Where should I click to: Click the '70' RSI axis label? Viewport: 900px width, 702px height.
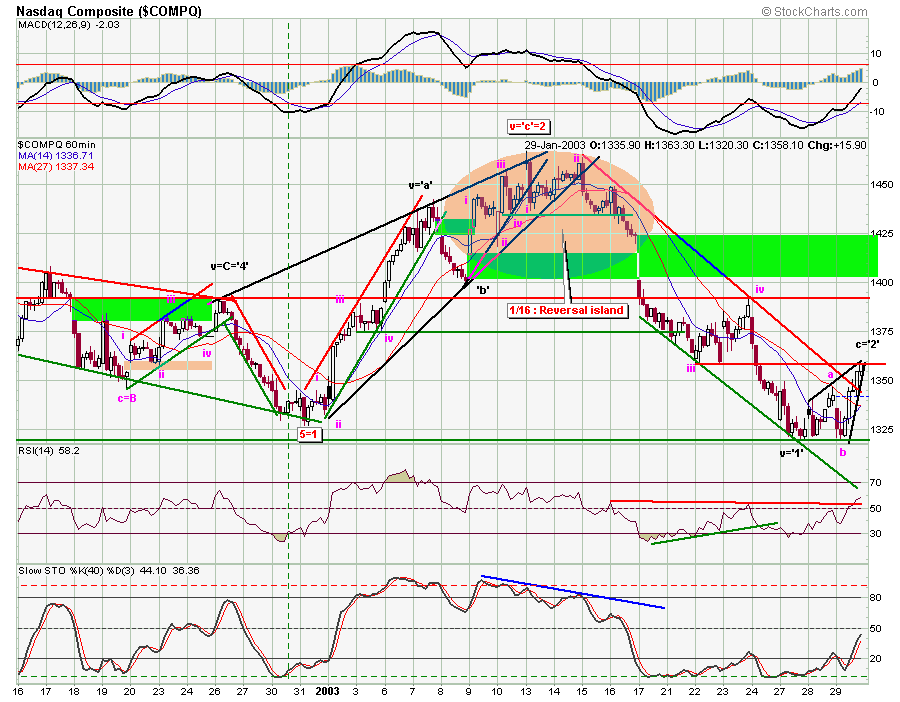point(875,483)
